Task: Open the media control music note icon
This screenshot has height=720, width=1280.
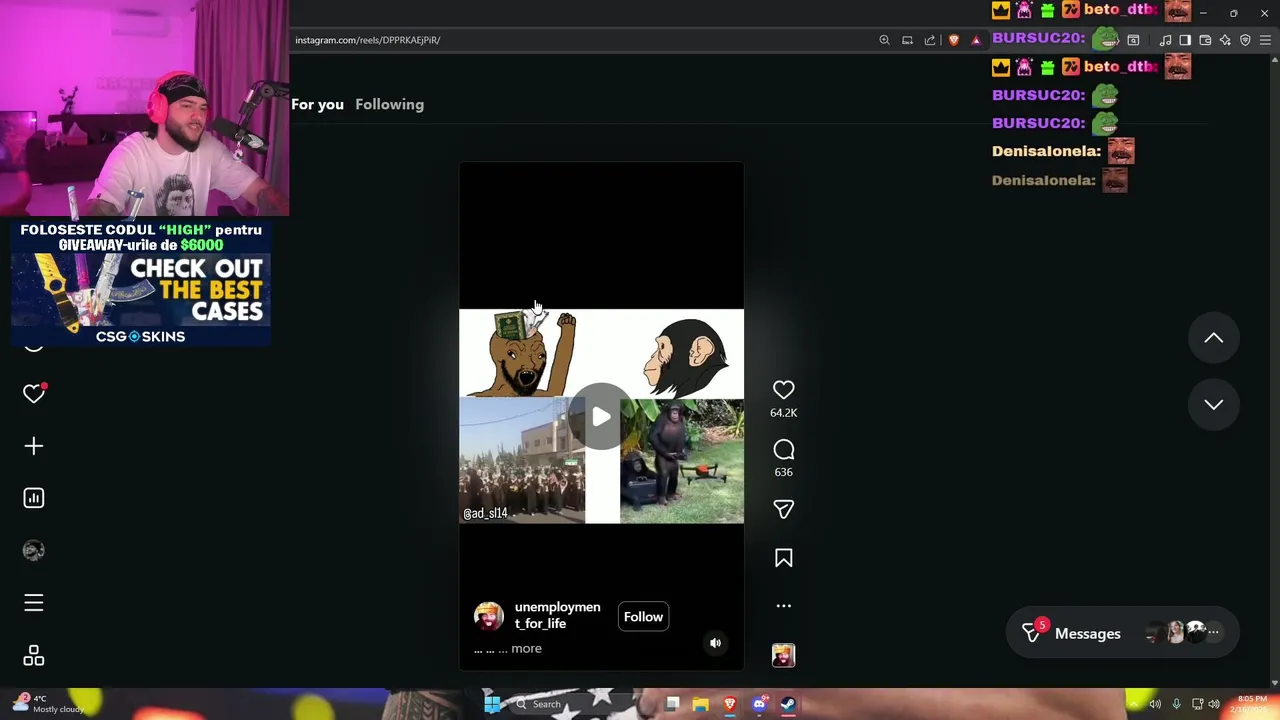Action: click(1165, 40)
